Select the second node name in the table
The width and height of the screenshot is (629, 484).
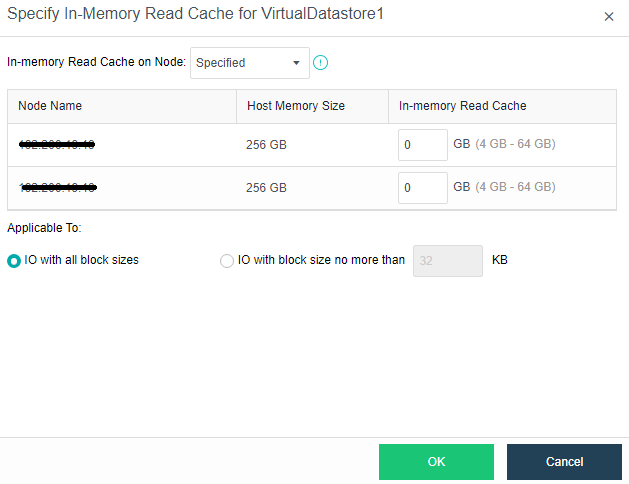(57, 187)
